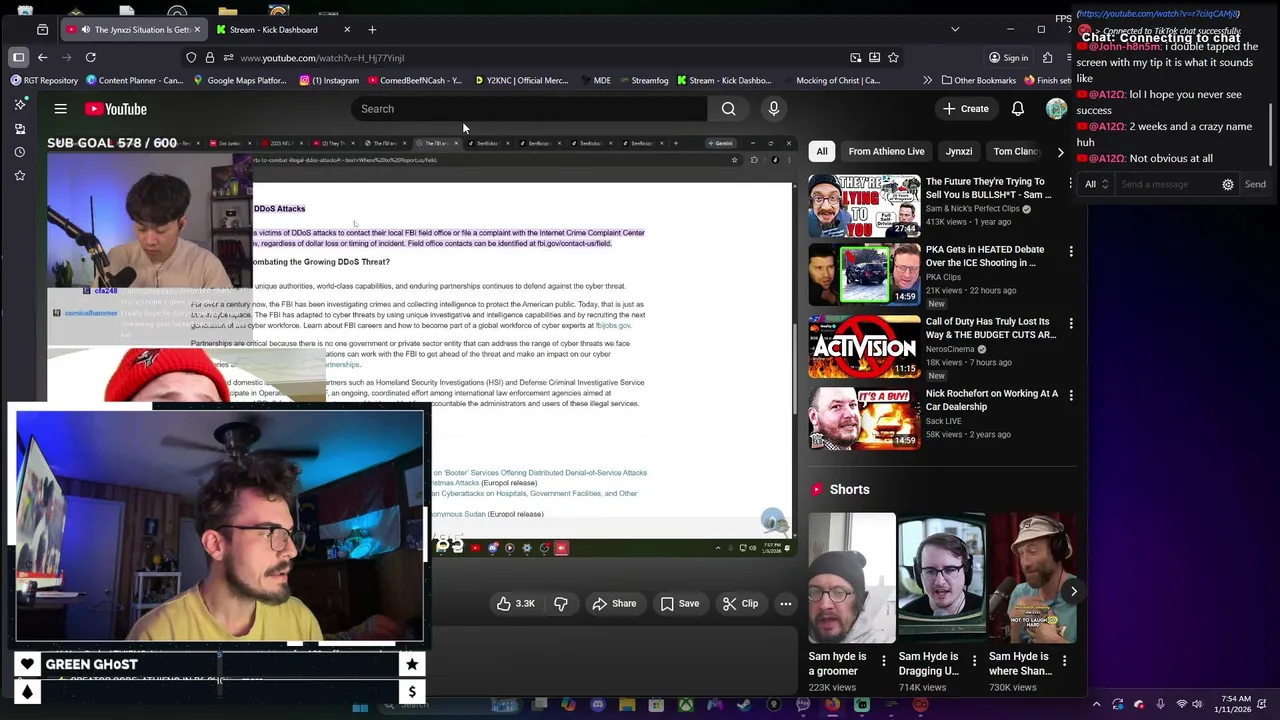1280x720 pixels.
Task: Open Steam from the Windows taskbar
Action: pyautogui.click(x=744, y=706)
